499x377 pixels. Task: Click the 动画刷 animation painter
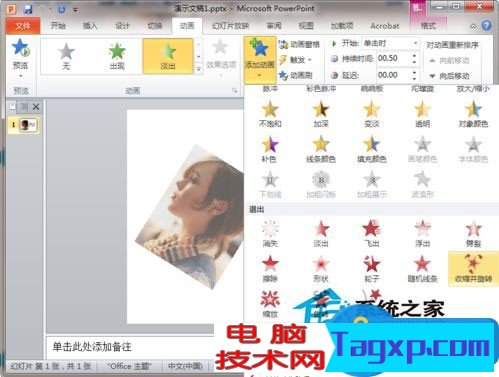[296, 75]
